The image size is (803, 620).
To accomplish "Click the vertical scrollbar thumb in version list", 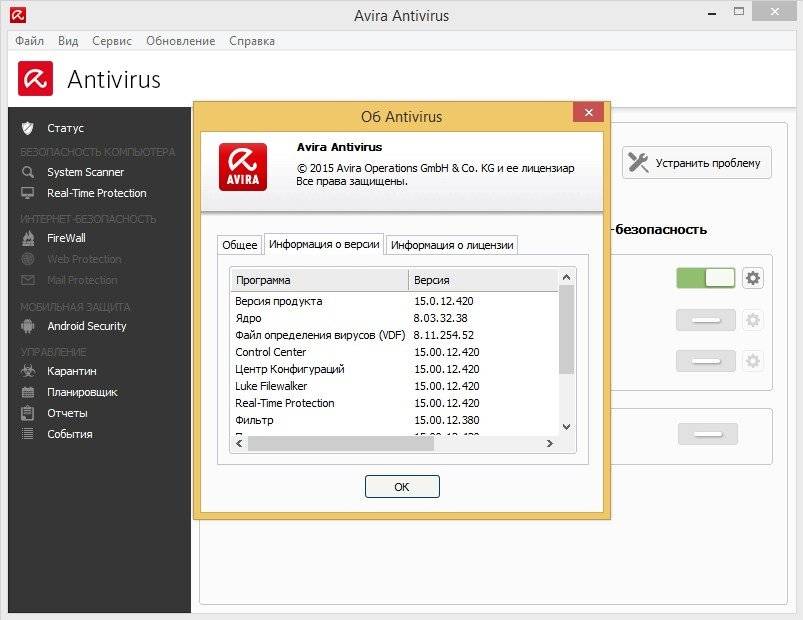I will pos(566,330).
